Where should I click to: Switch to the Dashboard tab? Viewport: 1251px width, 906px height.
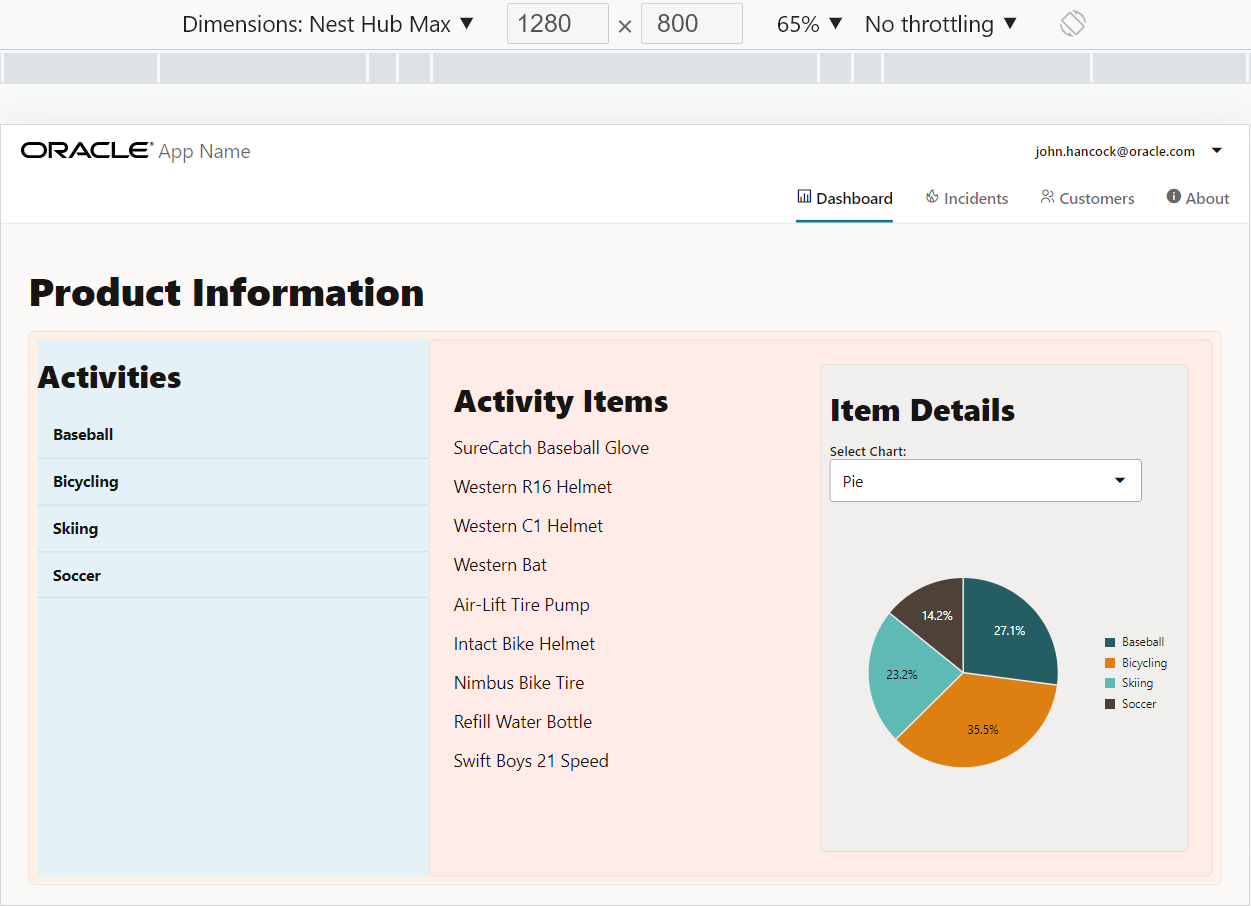pos(844,198)
